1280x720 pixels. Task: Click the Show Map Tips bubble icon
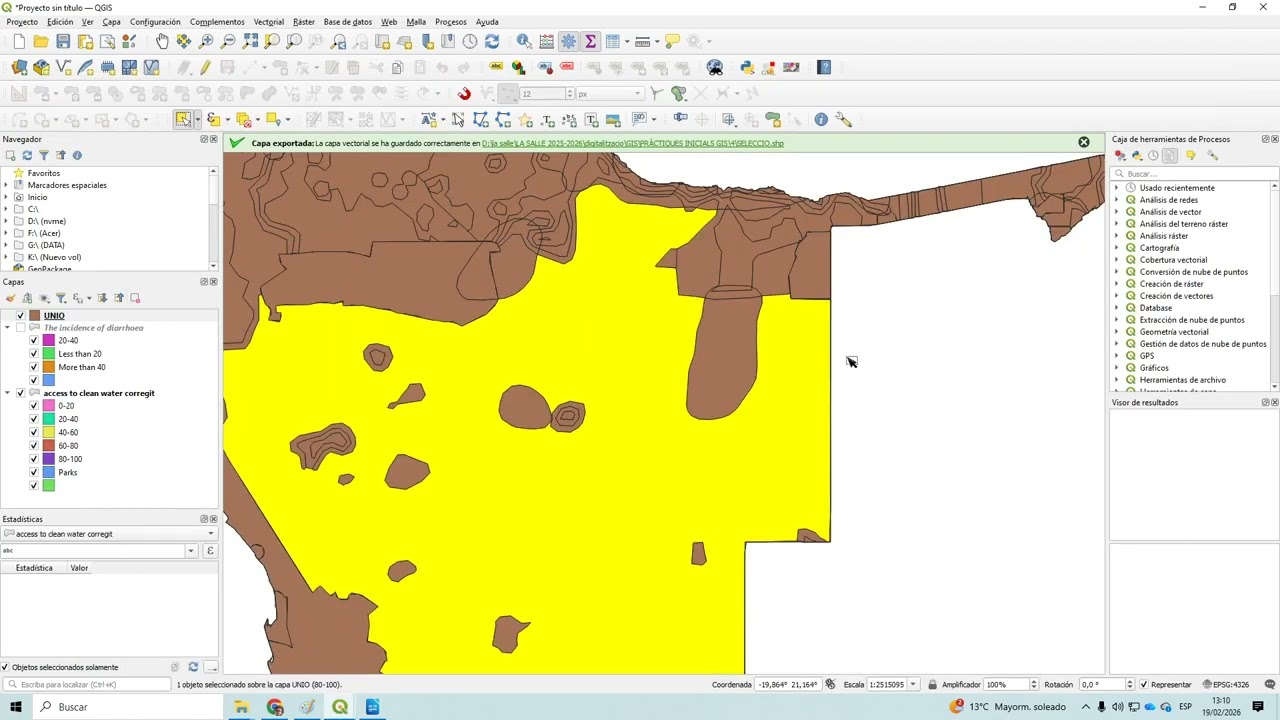point(672,41)
